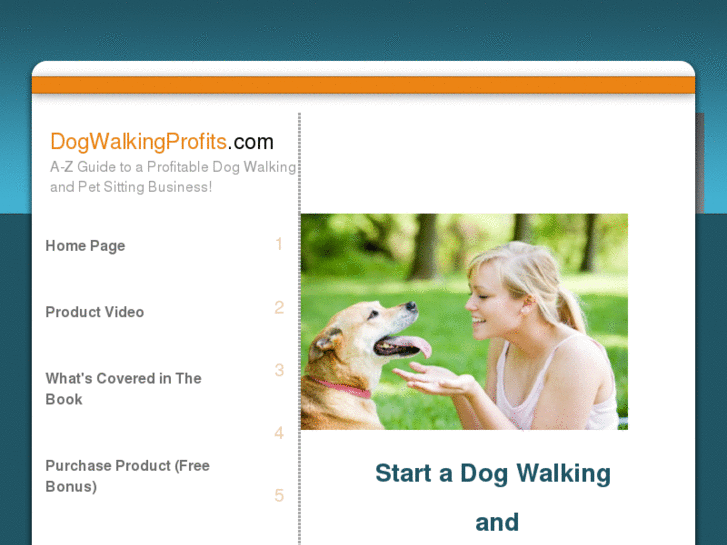
Task: Go to the Product Video page
Action: 95,312
